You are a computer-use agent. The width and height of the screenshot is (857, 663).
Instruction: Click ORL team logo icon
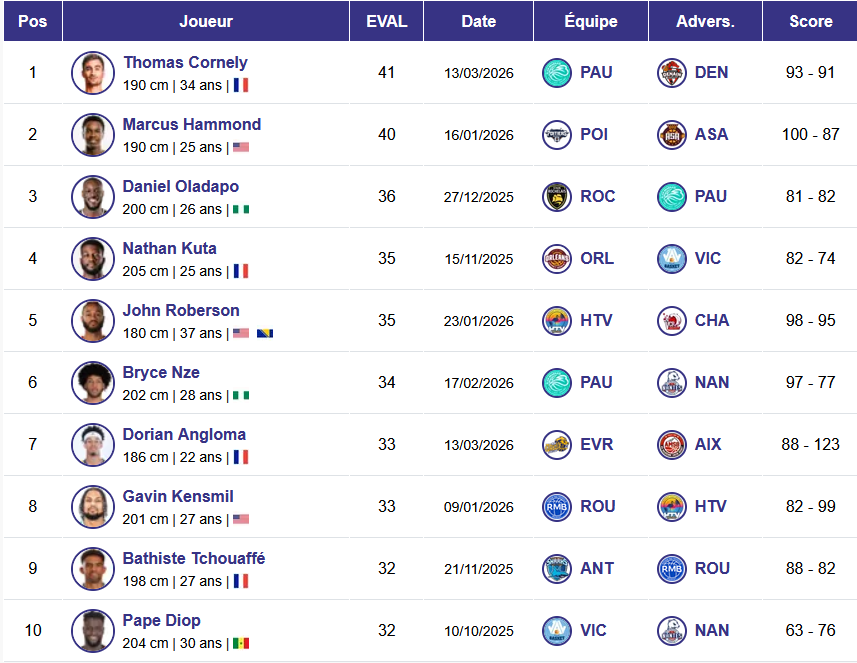(x=557, y=259)
